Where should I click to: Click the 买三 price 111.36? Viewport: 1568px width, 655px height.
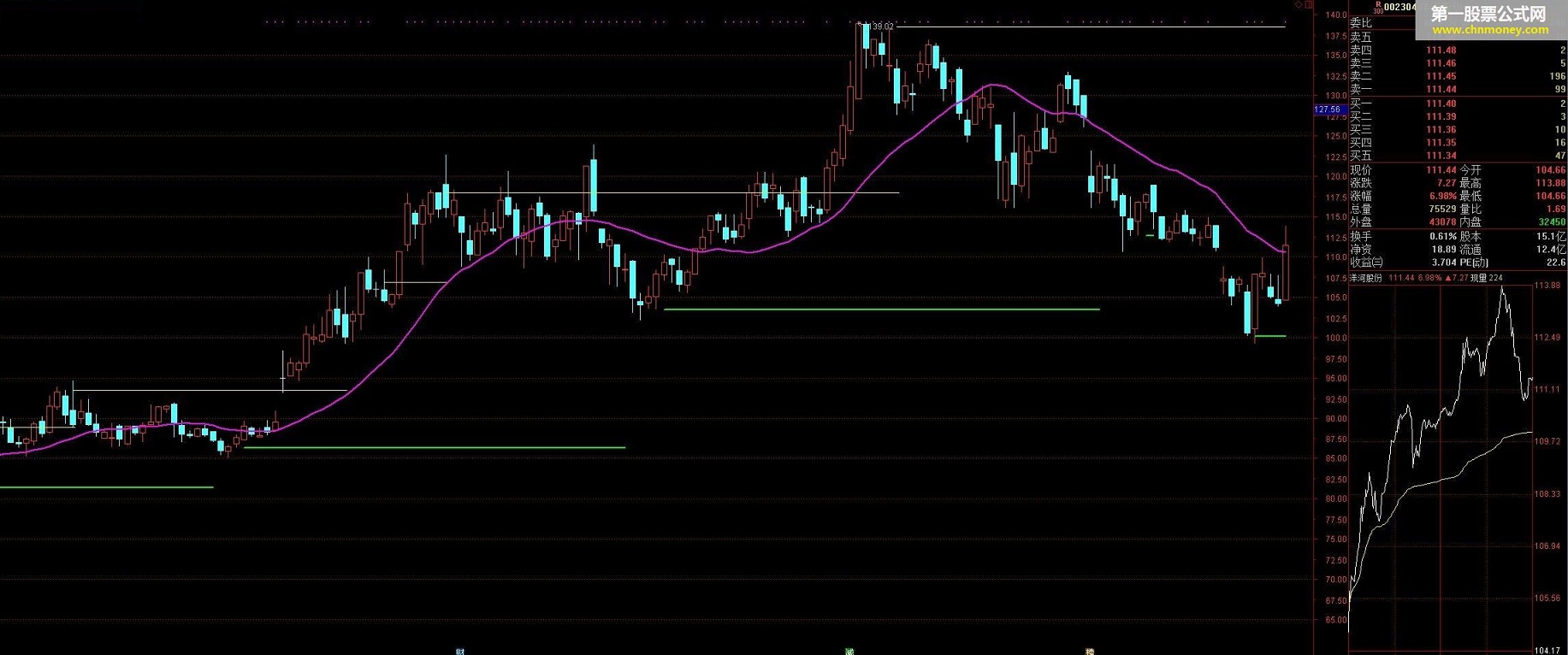pos(1441,130)
